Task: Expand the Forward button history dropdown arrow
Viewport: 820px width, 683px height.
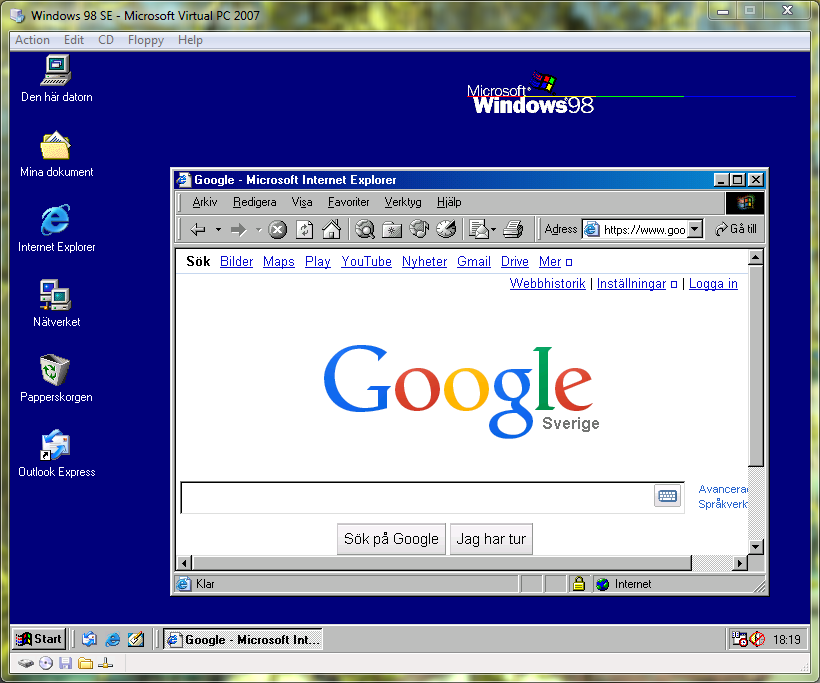Action: pyautogui.click(x=258, y=230)
